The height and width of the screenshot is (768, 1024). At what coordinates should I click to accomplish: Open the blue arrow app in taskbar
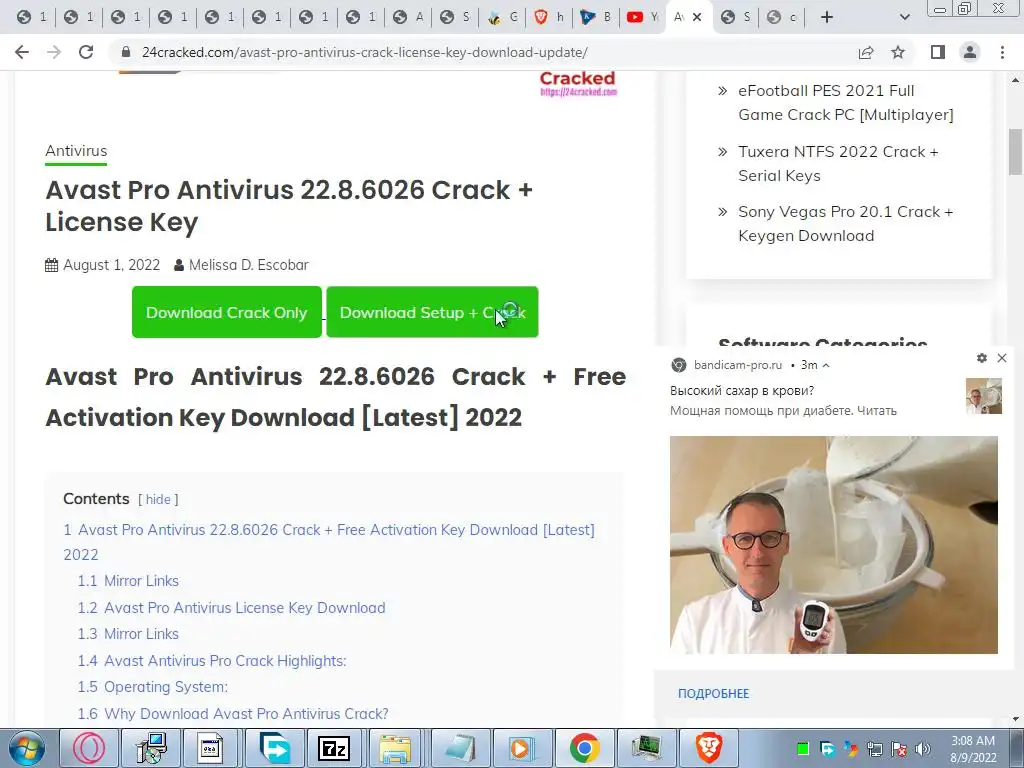click(275, 748)
